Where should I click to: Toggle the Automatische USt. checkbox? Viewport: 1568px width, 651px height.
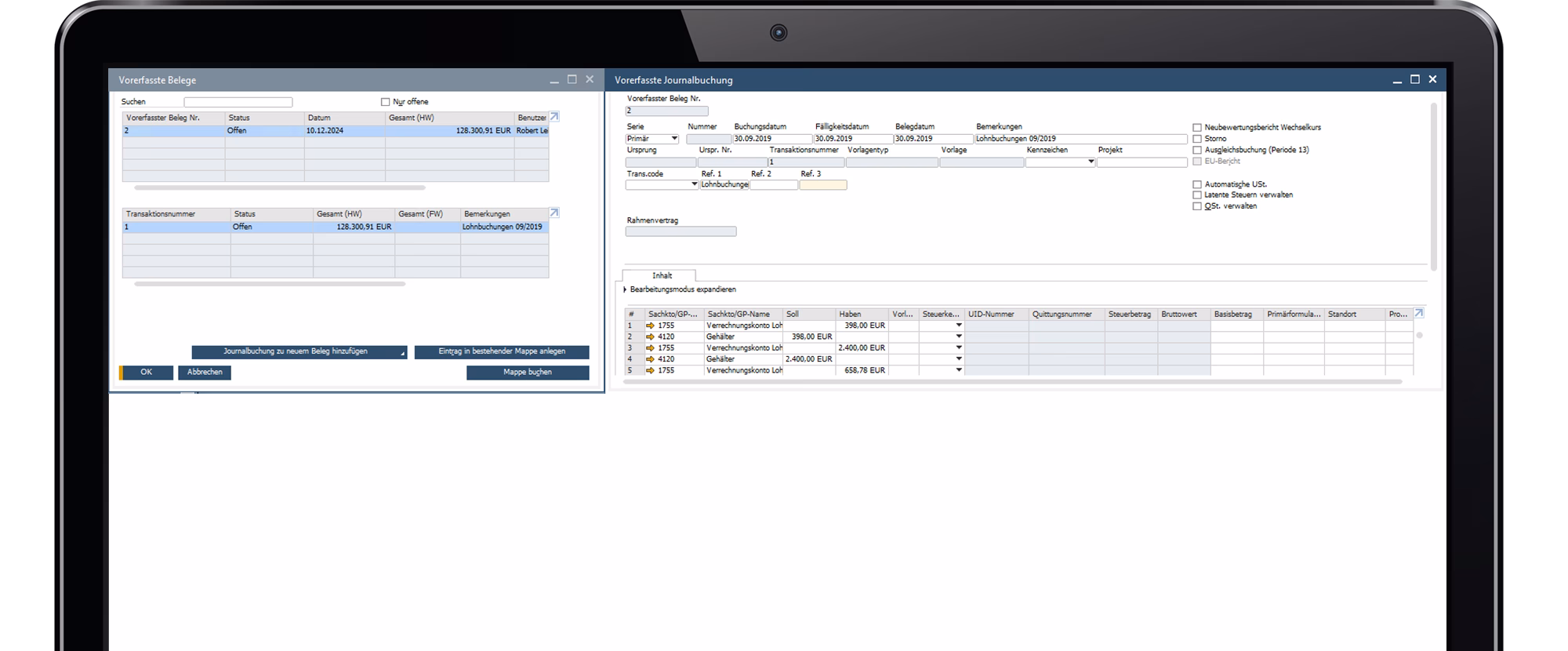click(x=1197, y=184)
